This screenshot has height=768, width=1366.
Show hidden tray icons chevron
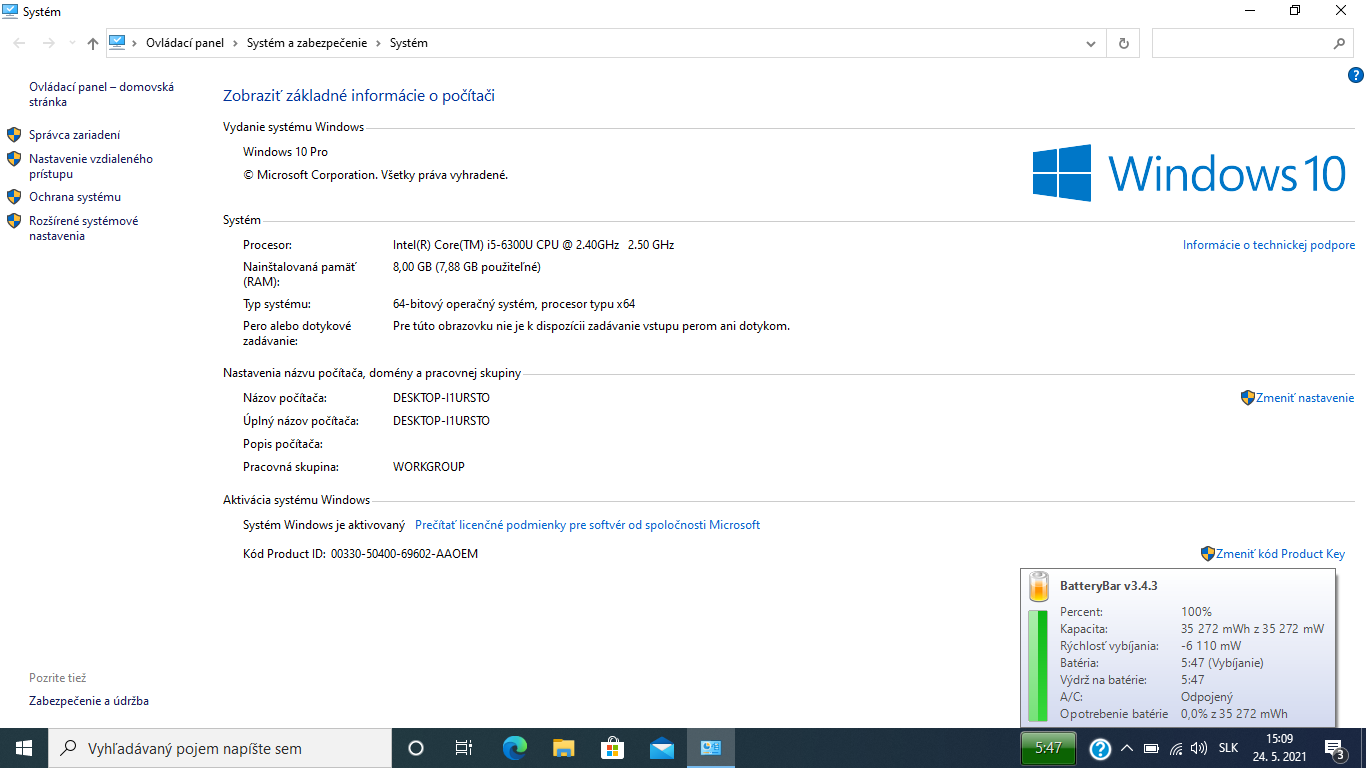(x=1127, y=748)
